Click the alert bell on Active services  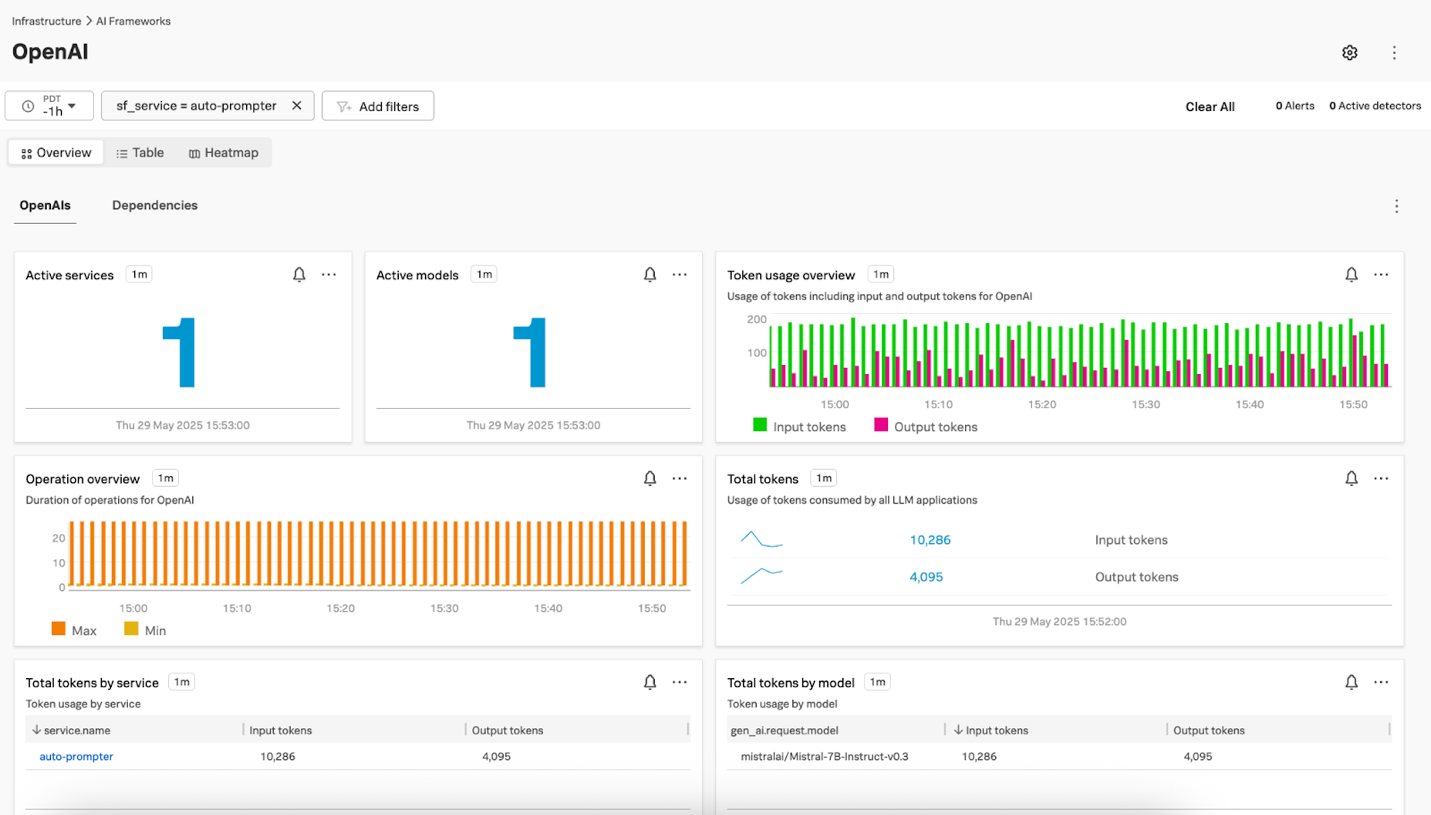click(299, 275)
